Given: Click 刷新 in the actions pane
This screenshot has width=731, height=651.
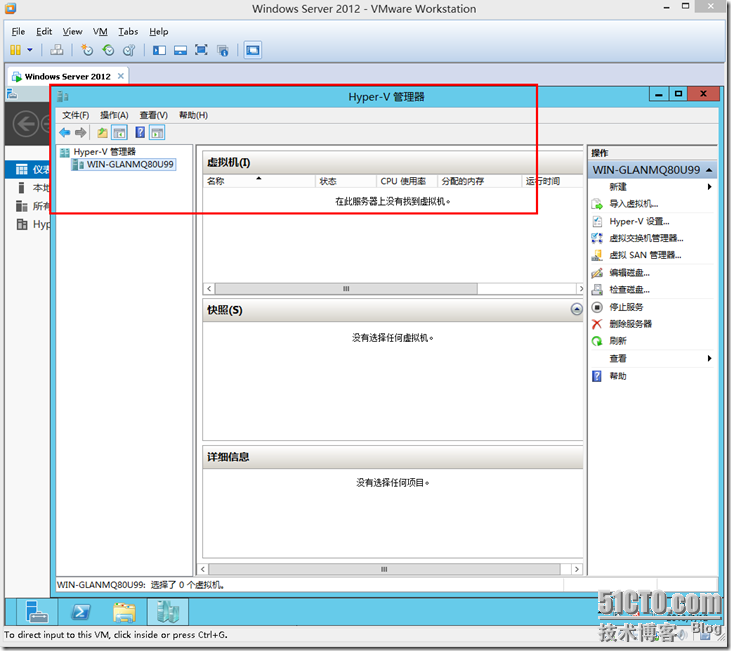Looking at the screenshot, I should coord(617,341).
